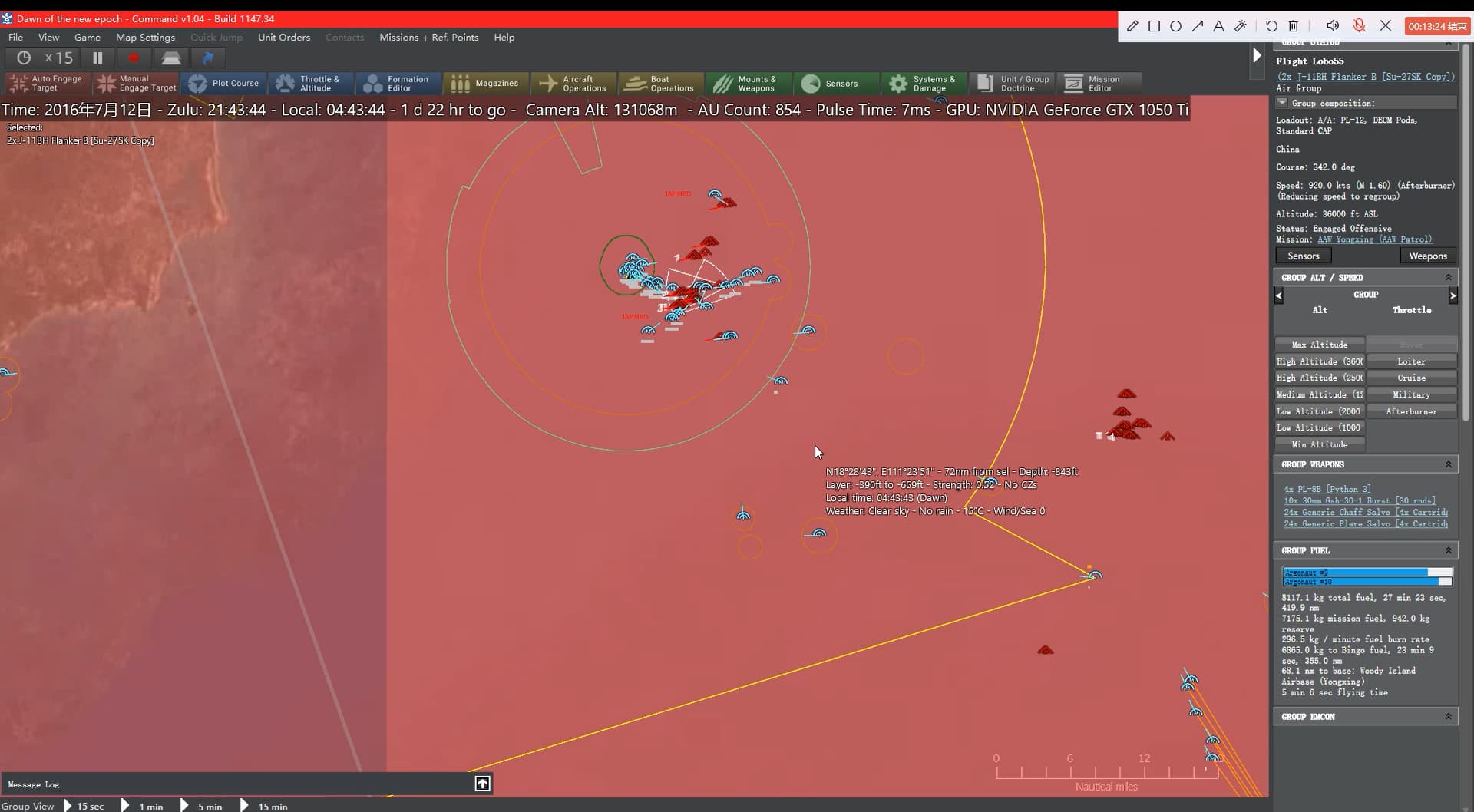This screenshot has height=812, width=1474.
Task: Collapse the right panel with arrow
Action: pyautogui.click(x=1257, y=55)
